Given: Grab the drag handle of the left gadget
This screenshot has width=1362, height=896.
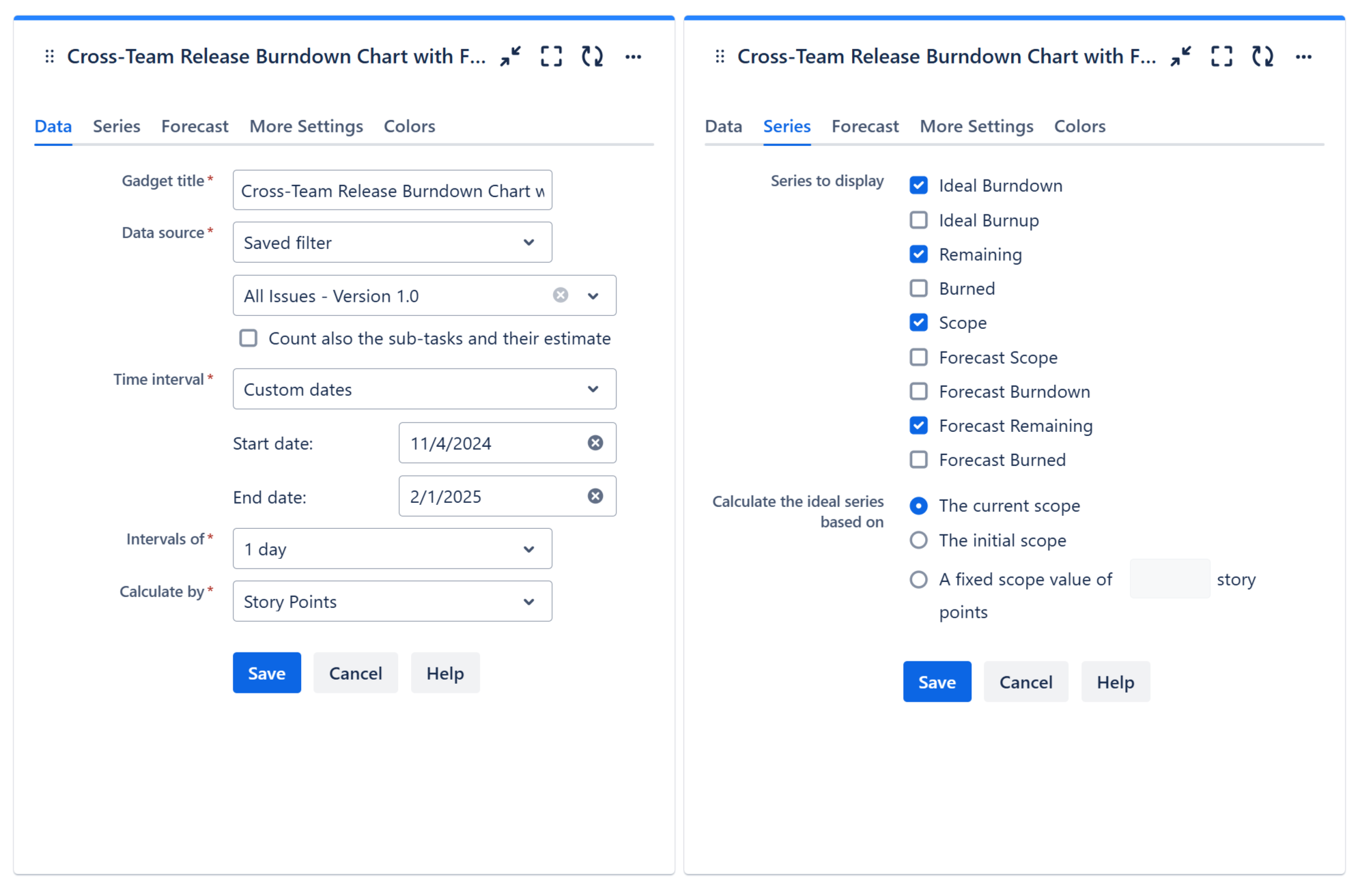Looking at the screenshot, I should pyautogui.click(x=48, y=56).
